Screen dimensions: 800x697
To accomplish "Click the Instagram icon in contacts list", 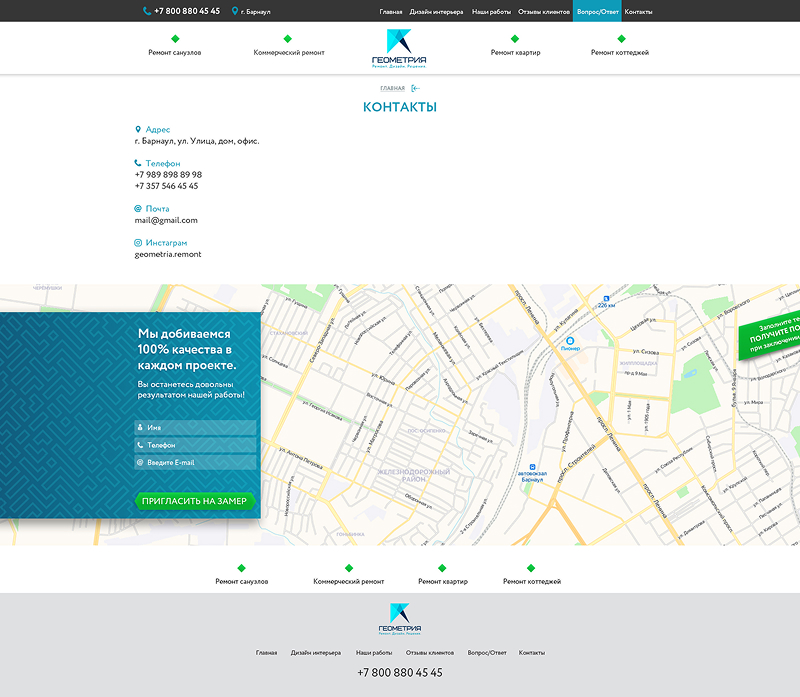I will point(138,243).
